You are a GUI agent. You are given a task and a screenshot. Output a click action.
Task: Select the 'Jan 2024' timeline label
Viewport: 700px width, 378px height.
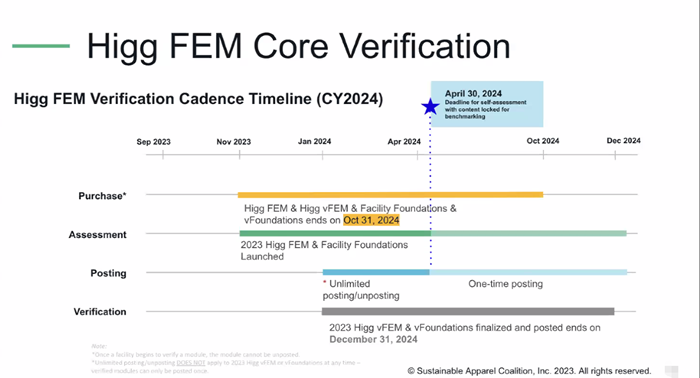(314, 141)
